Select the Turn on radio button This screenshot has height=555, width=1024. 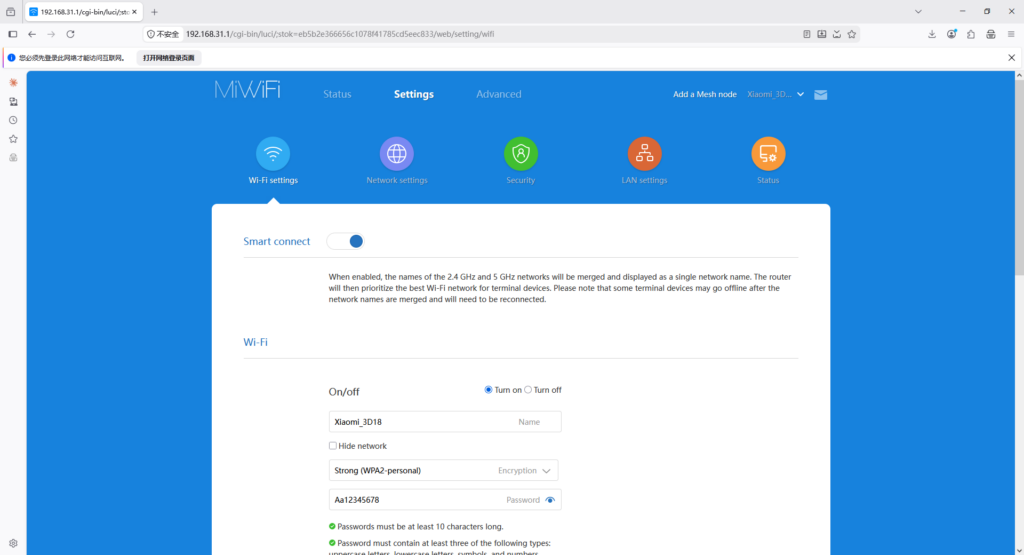coord(488,390)
